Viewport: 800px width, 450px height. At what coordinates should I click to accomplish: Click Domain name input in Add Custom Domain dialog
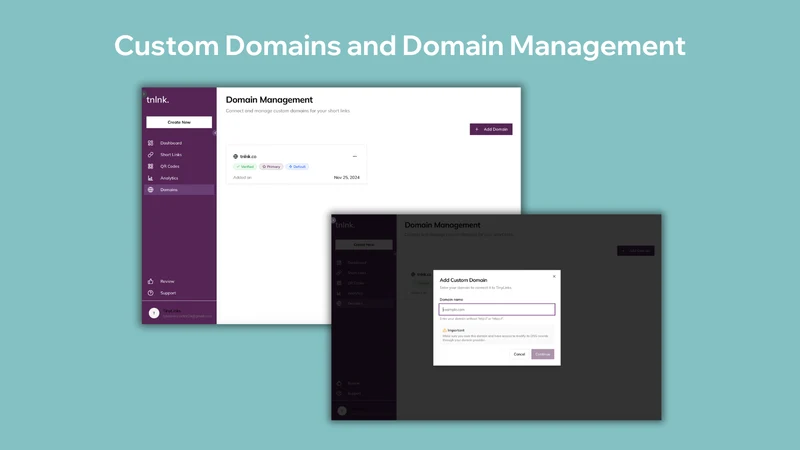(497, 309)
